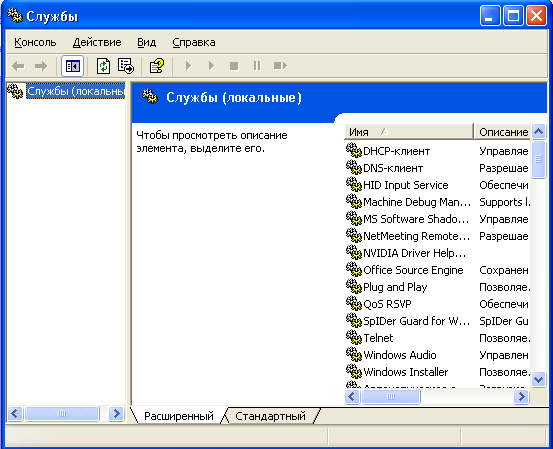Open the Вид menu
This screenshot has width=553, height=449.
[x=146, y=42]
